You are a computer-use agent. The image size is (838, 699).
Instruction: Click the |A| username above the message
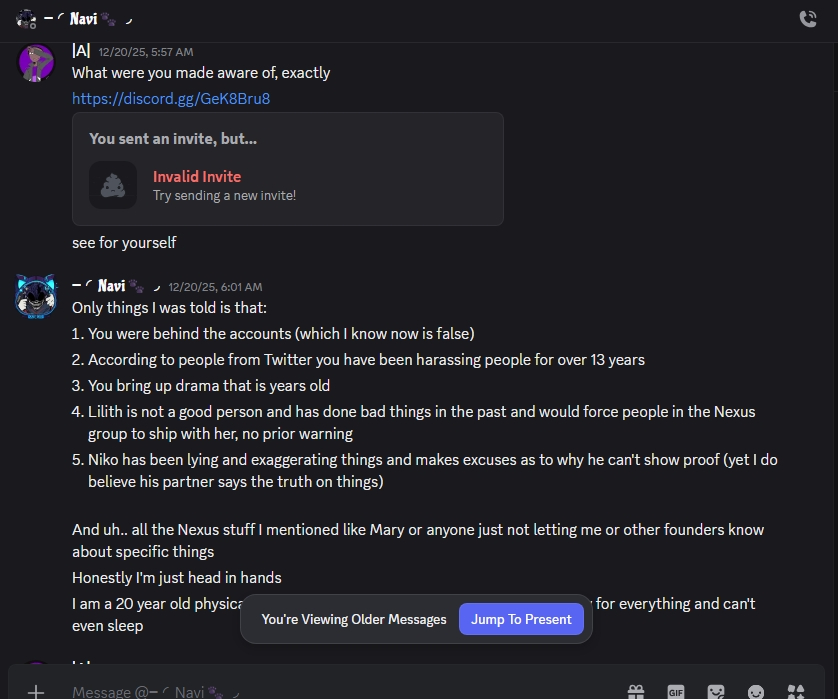point(81,51)
